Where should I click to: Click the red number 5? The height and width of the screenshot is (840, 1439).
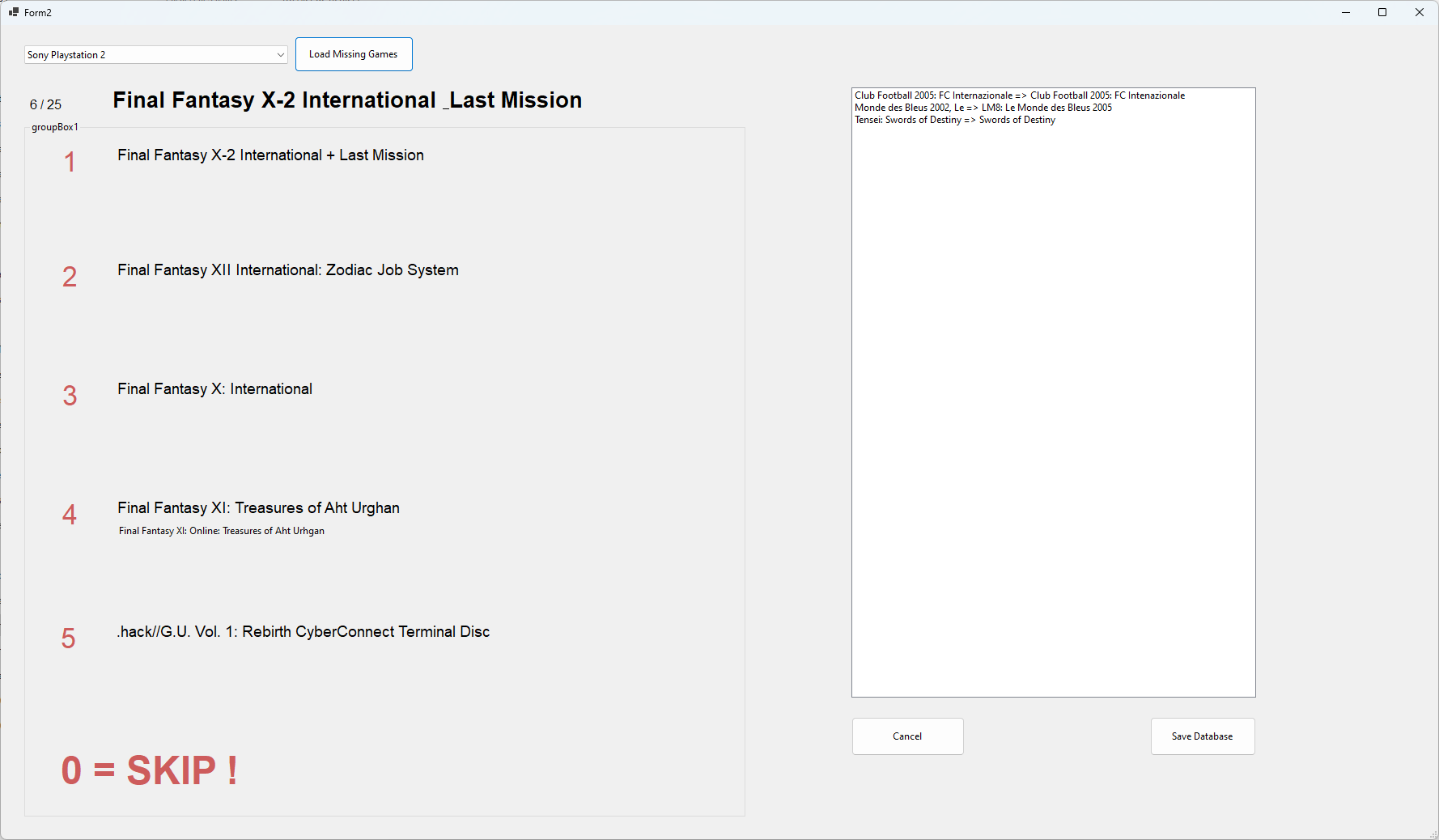click(x=69, y=638)
